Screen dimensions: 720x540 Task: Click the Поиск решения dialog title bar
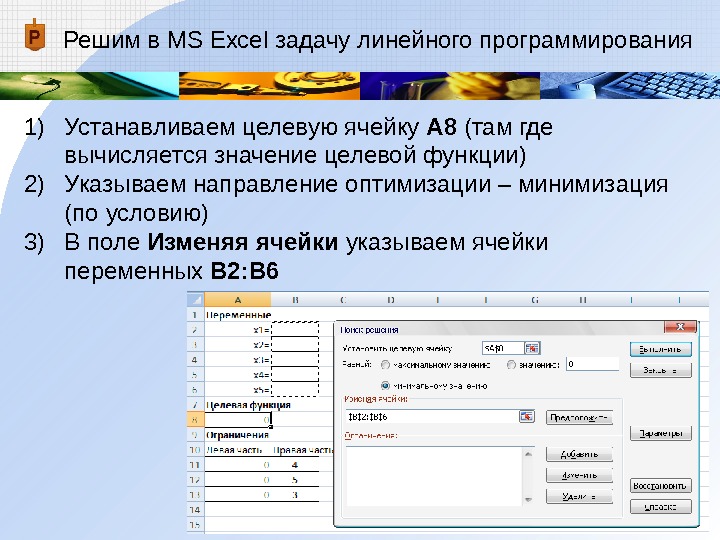499,329
